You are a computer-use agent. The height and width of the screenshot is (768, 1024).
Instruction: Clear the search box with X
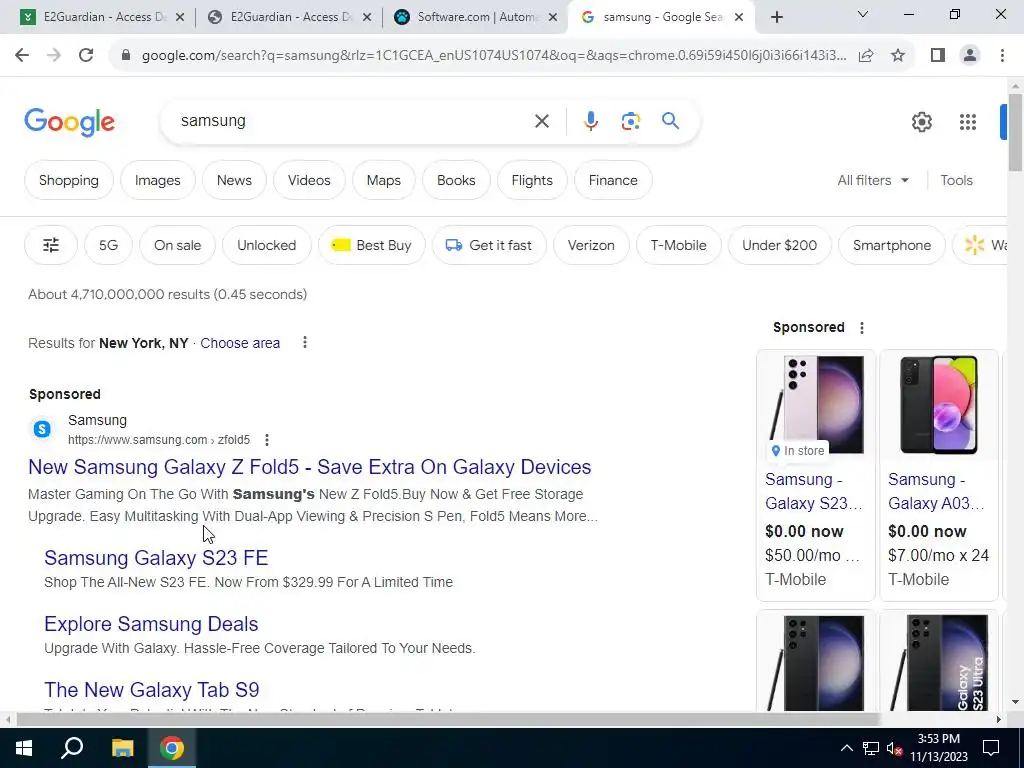click(541, 121)
